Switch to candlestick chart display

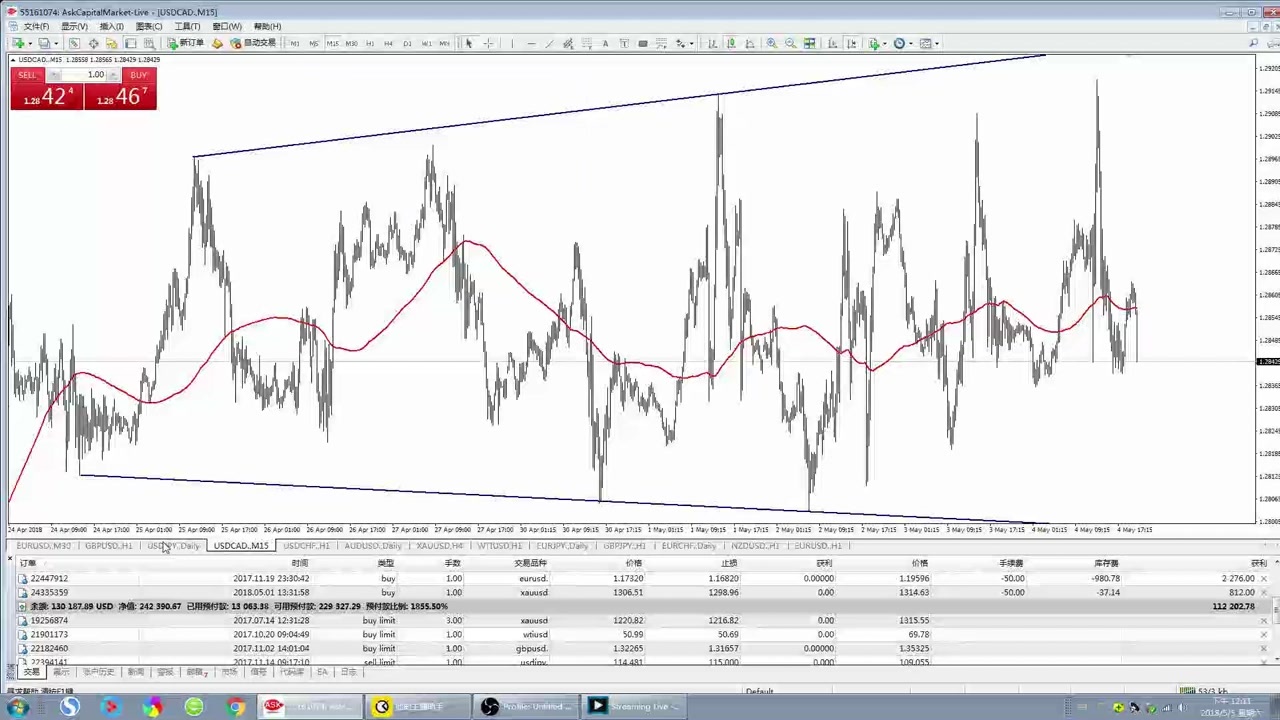(x=731, y=43)
